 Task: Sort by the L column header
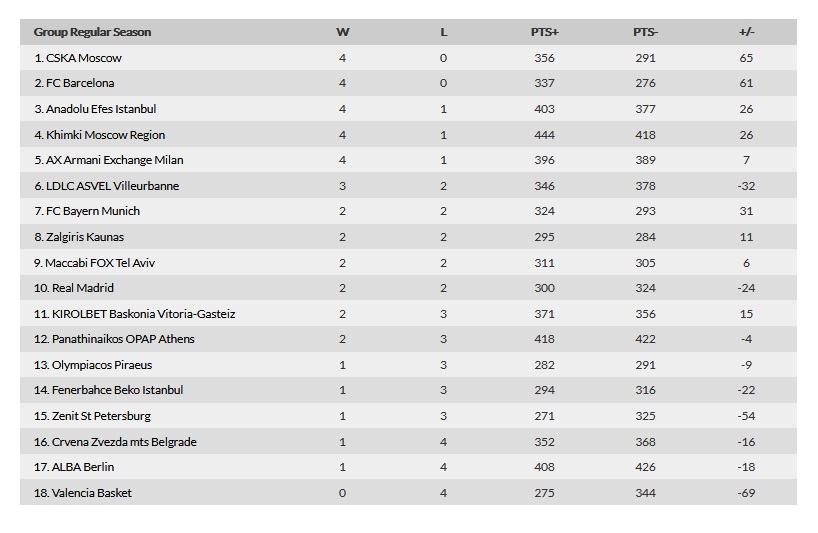[x=443, y=32]
